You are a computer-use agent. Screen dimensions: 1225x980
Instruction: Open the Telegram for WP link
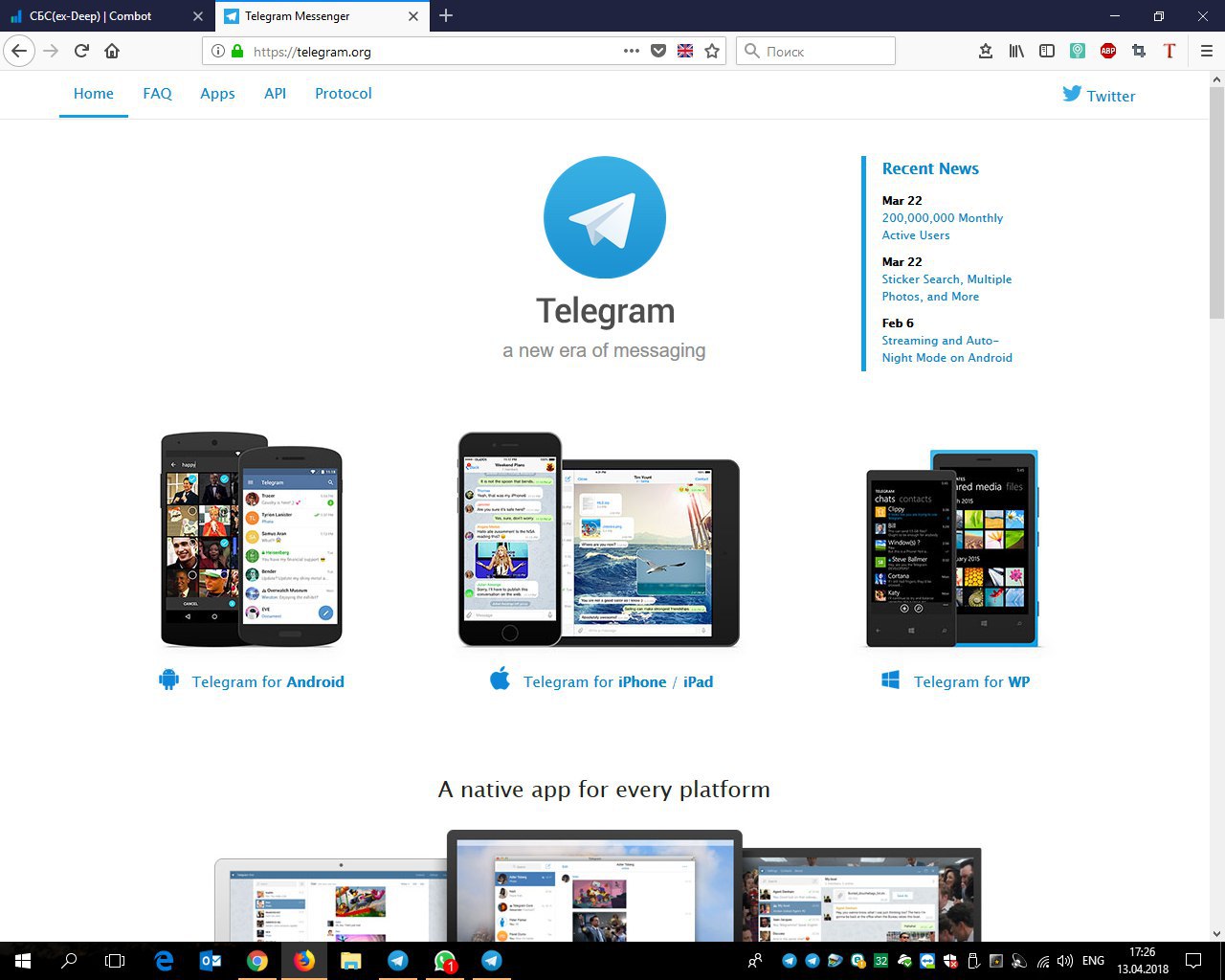pyautogui.click(x=955, y=681)
